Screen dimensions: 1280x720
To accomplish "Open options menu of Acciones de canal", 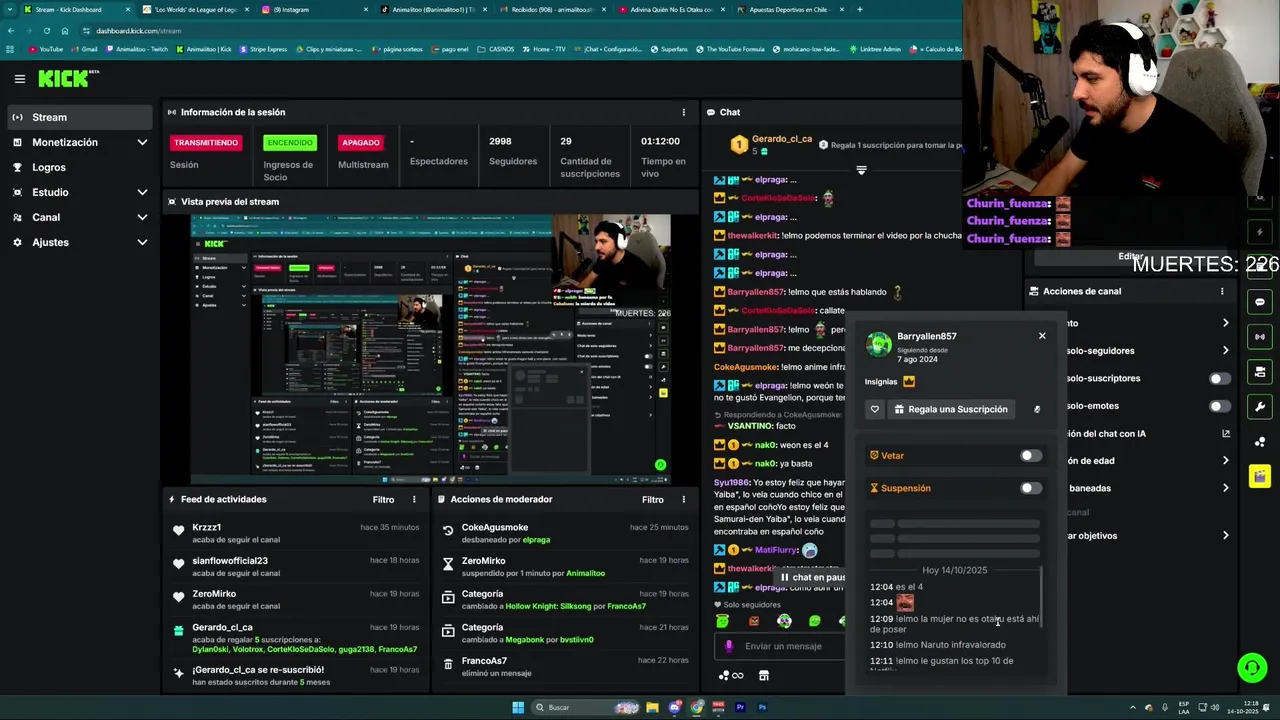I will pos(1222,291).
